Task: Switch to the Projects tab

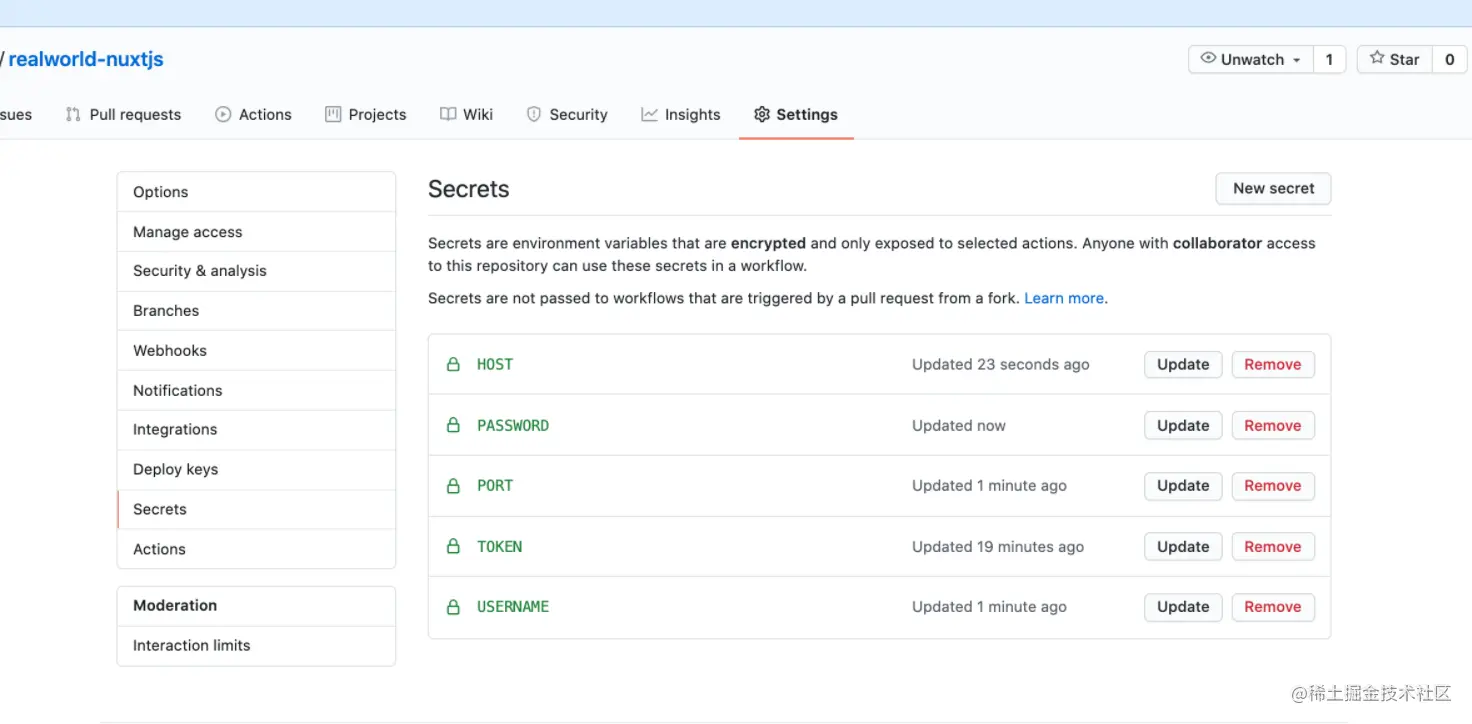Action: pos(366,115)
